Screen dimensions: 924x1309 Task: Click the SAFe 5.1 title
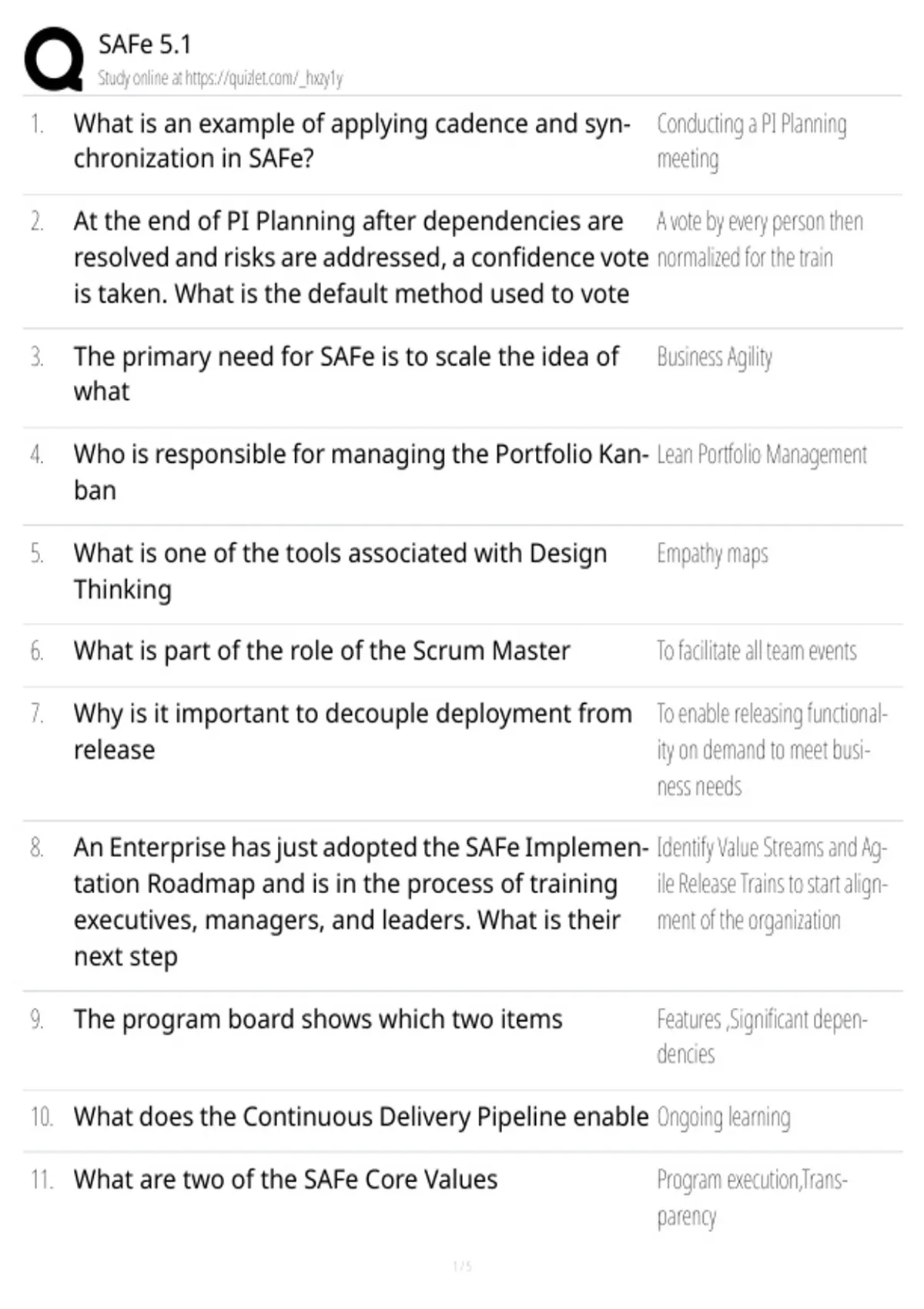pyautogui.click(x=144, y=45)
